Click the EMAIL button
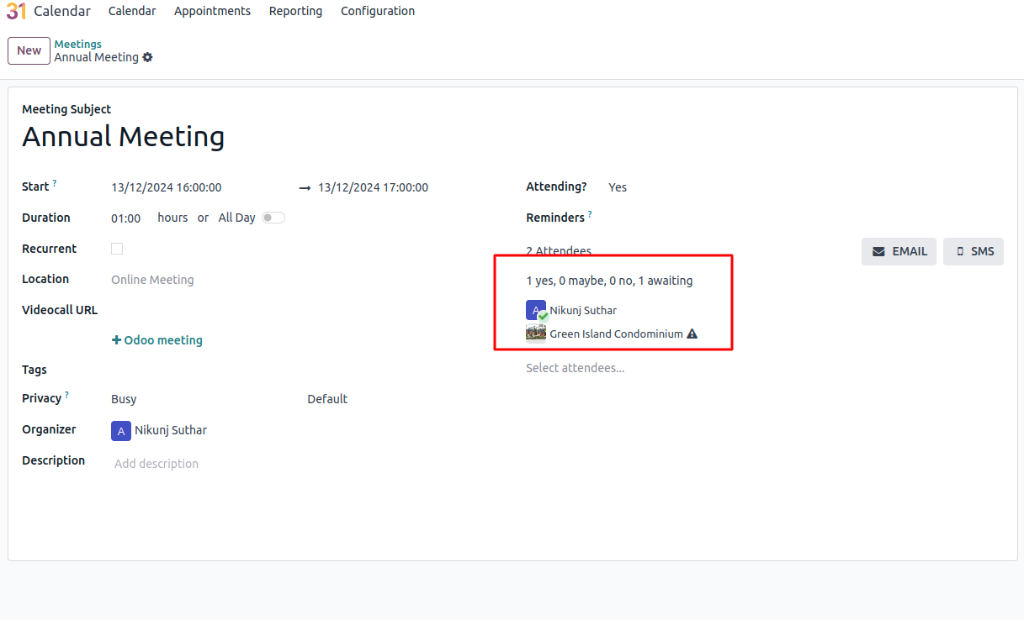Image resolution: width=1024 pixels, height=620 pixels. (898, 251)
